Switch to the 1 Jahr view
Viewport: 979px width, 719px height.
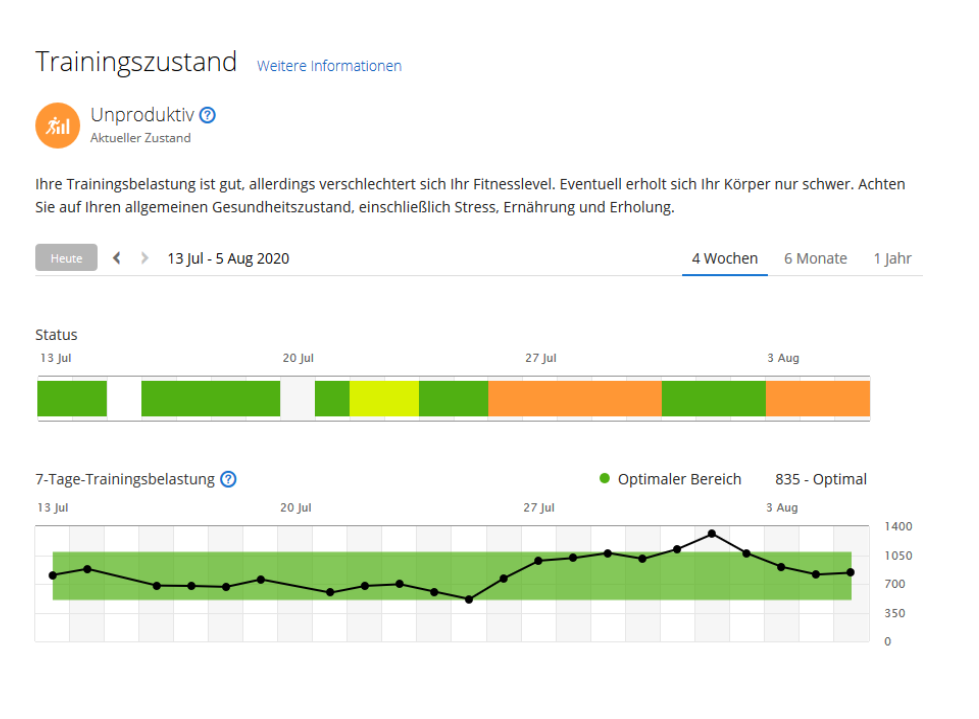(892, 258)
